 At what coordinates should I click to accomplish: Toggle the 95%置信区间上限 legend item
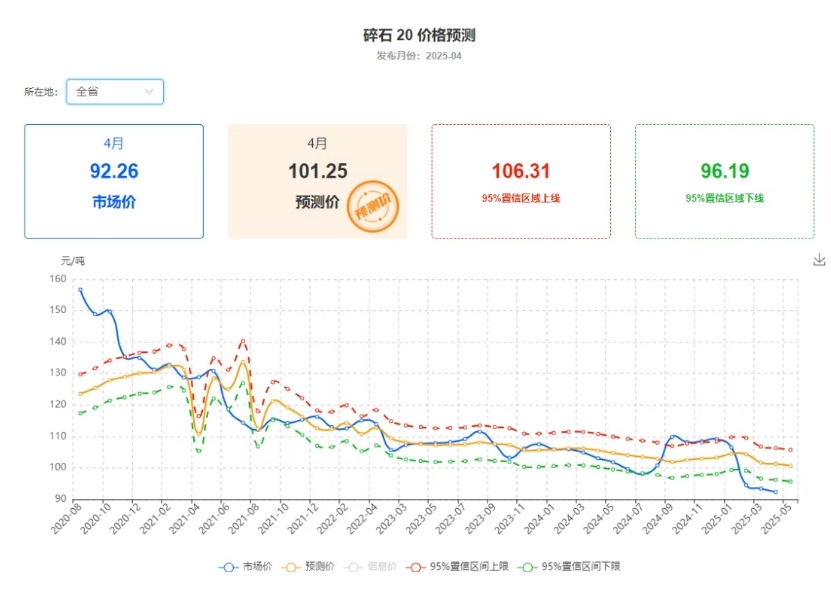click(x=457, y=567)
